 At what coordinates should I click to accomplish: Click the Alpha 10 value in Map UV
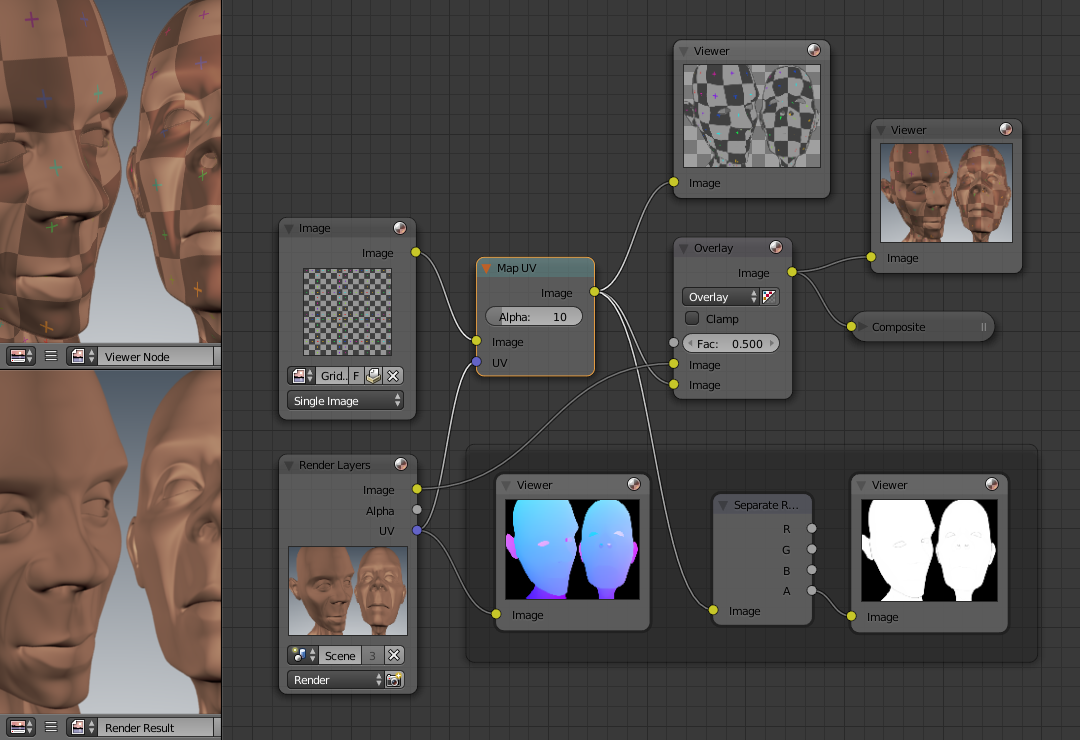click(x=534, y=316)
